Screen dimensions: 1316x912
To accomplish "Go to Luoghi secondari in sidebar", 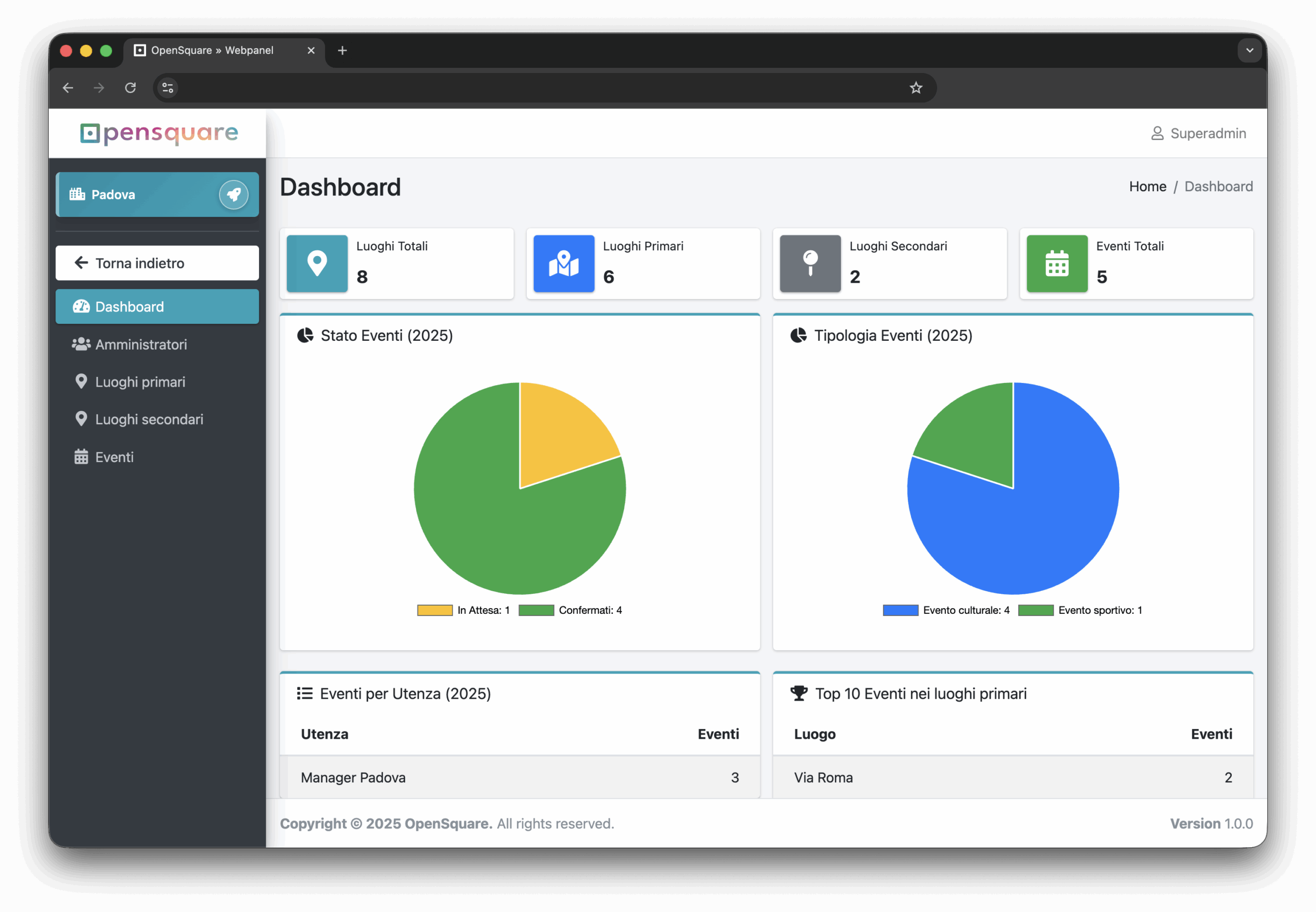I will pyautogui.click(x=149, y=419).
